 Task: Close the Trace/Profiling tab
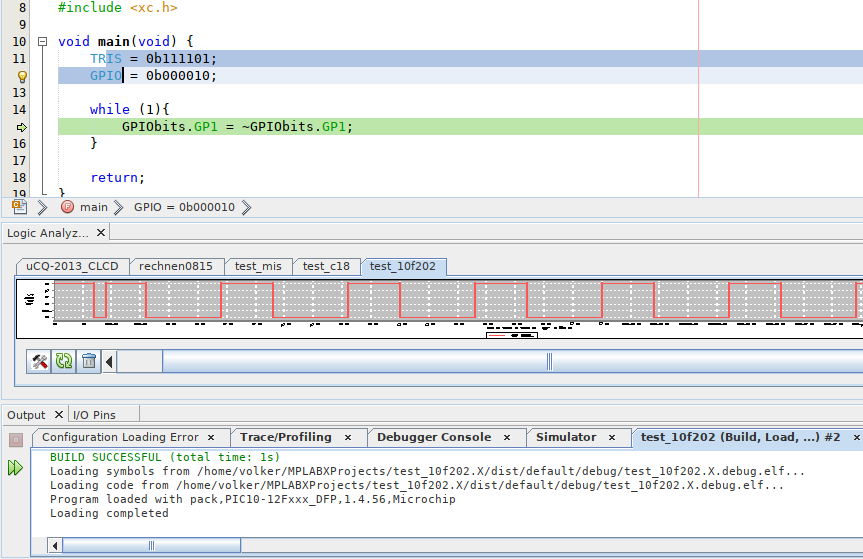tap(348, 437)
